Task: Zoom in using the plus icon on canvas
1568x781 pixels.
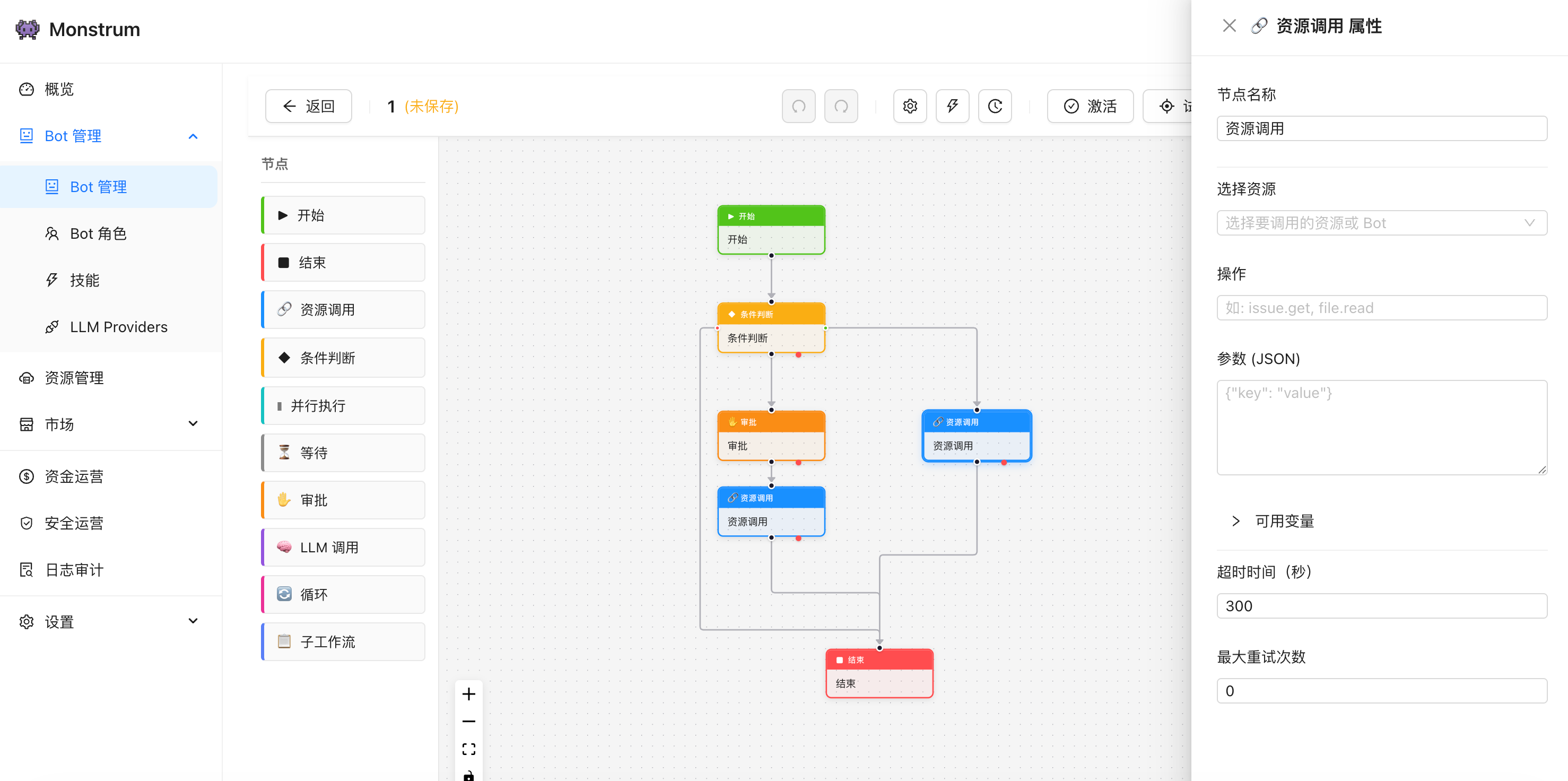Action: 468,693
